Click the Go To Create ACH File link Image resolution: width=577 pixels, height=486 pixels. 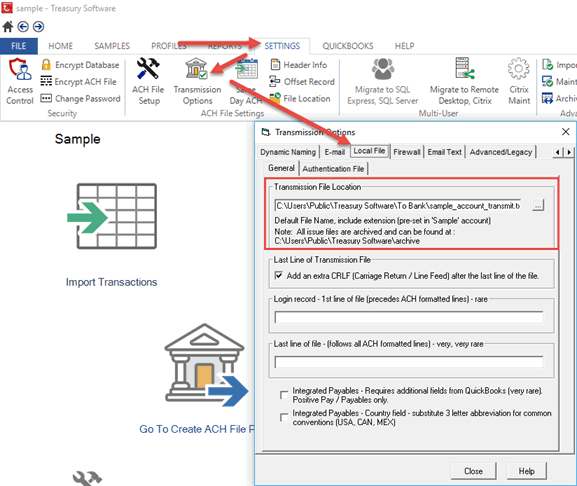[197, 429]
